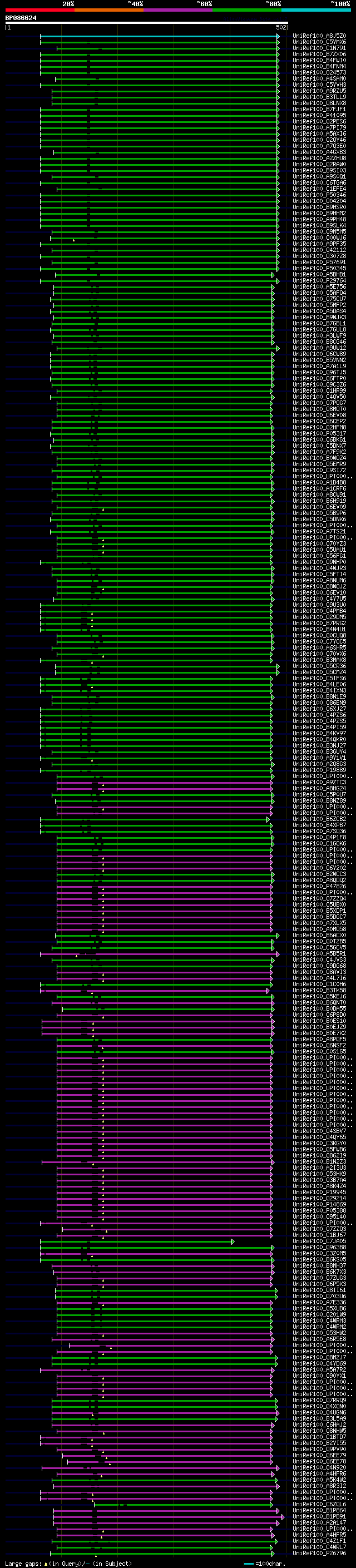Image resolution: width=356 pixels, height=1568 pixels.
Task: Open hit UniRef100_A8J5Z0
Action: 319,36
